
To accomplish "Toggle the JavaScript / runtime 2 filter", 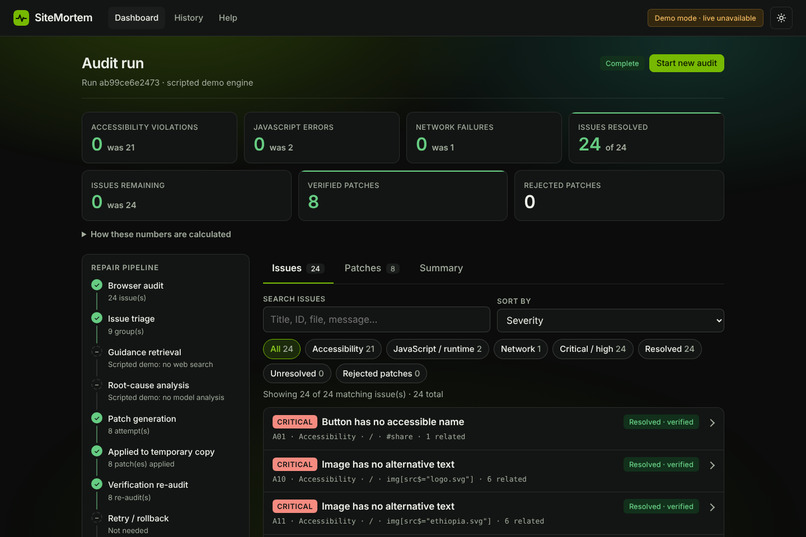I will coord(437,349).
